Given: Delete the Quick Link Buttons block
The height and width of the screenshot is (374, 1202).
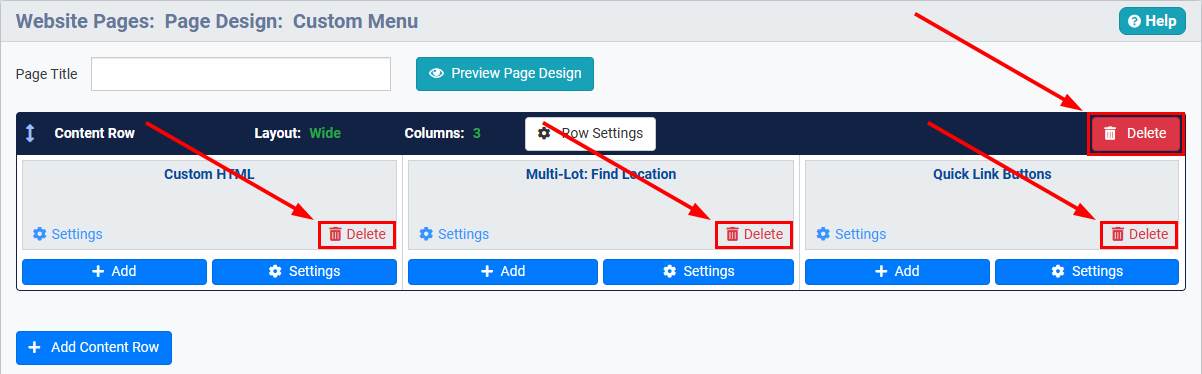Looking at the screenshot, I should pos(1139,234).
